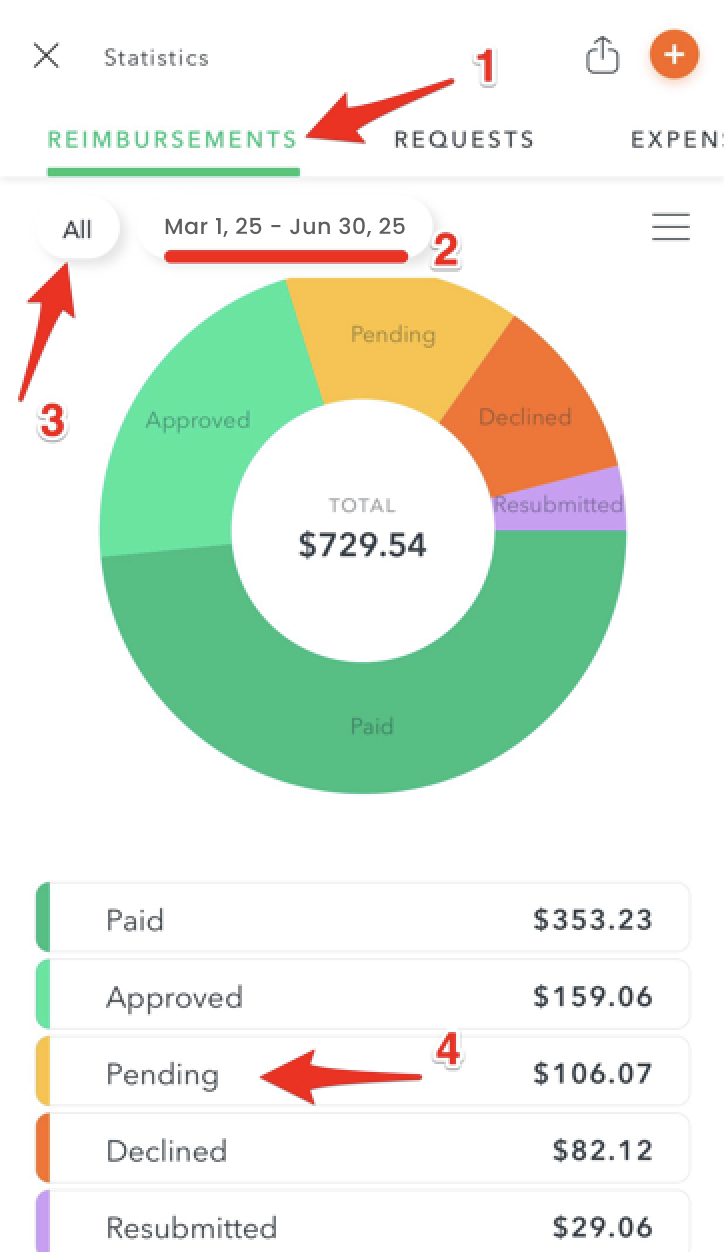This screenshot has width=724, height=1252.
Task: Open the Mar 1 – Jun 30 date range picker
Action: coord(285,227)
